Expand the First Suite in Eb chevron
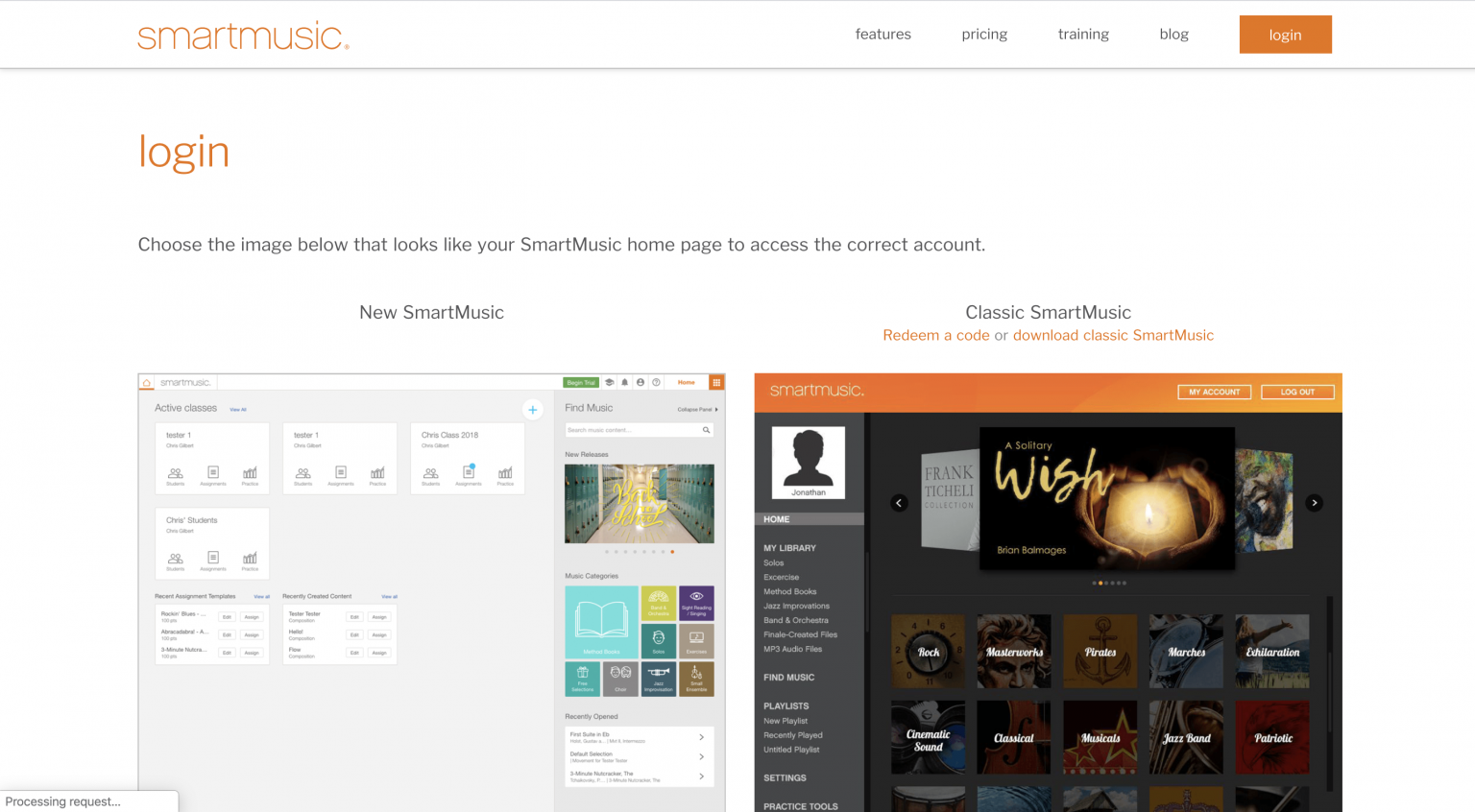1475x812 pixels. [x=702, y=737]
